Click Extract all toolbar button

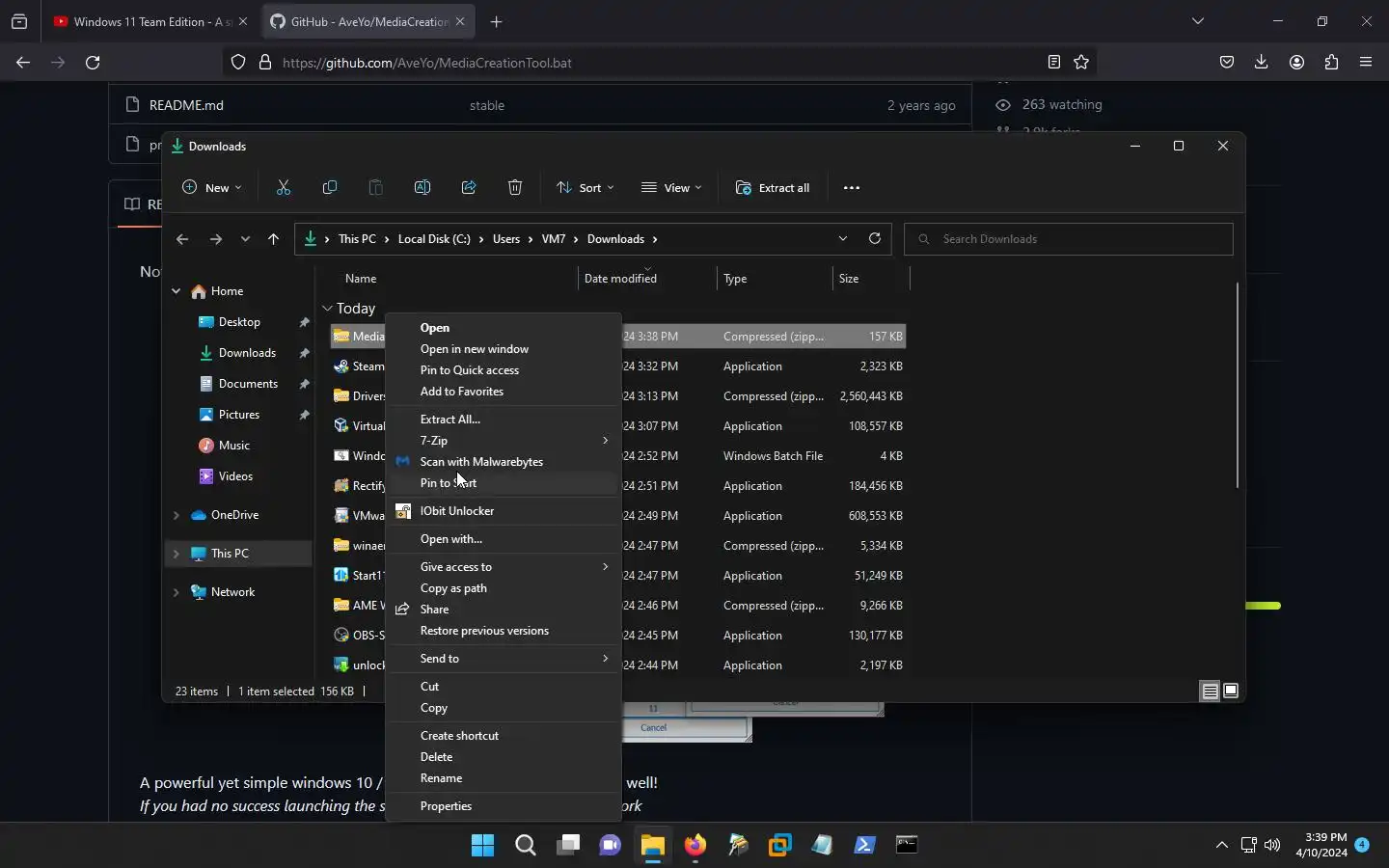pyautogui.click(x=773, y=188)
